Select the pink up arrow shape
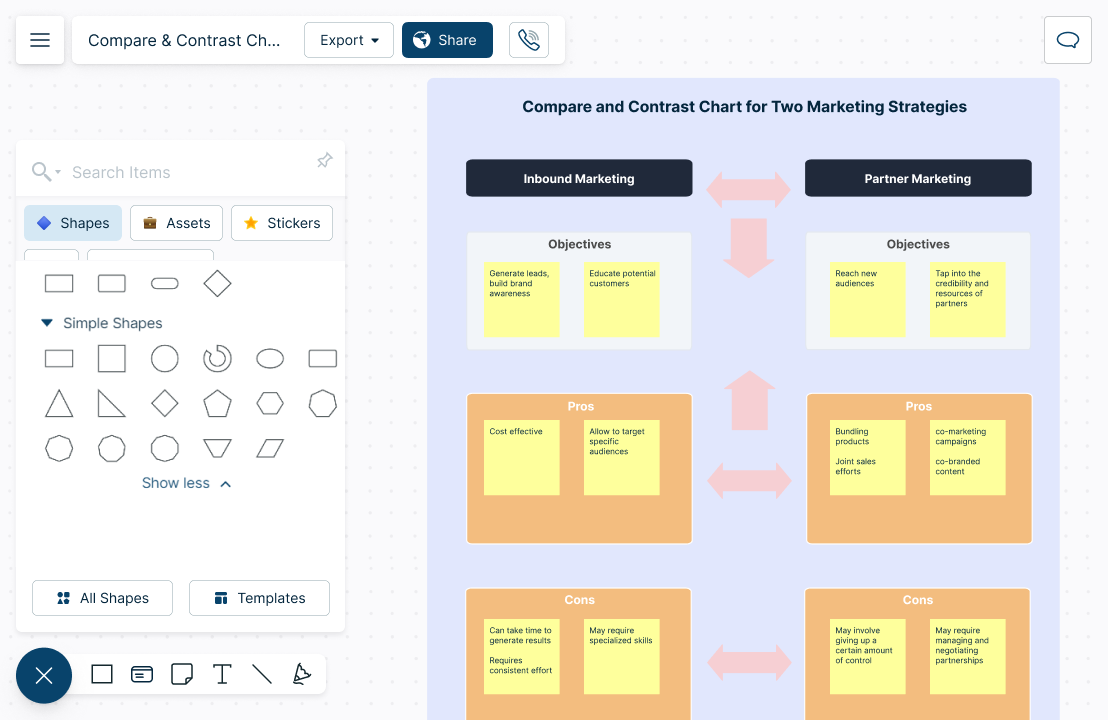 point(749,401)
